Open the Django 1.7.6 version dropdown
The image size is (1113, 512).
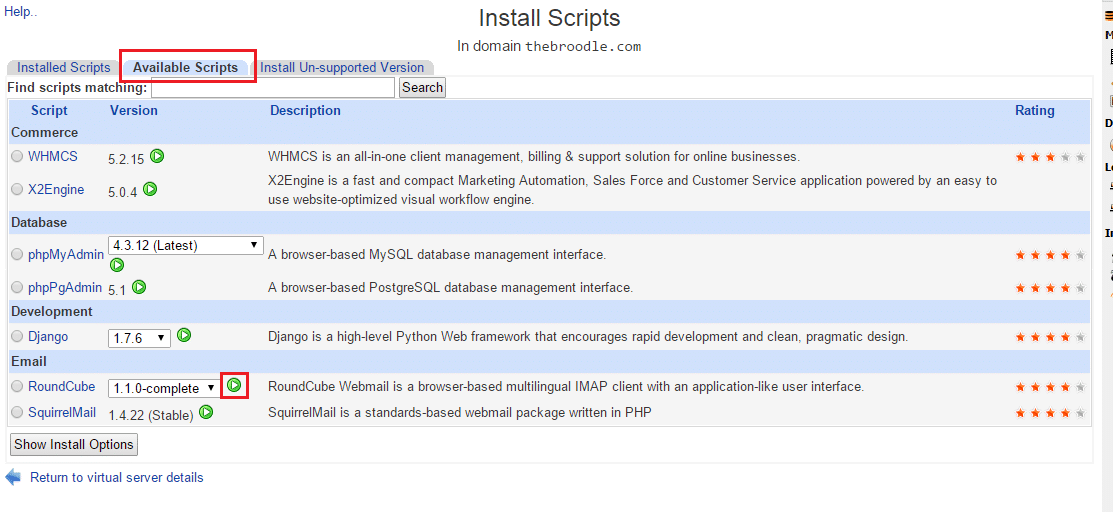click(139, 338)
